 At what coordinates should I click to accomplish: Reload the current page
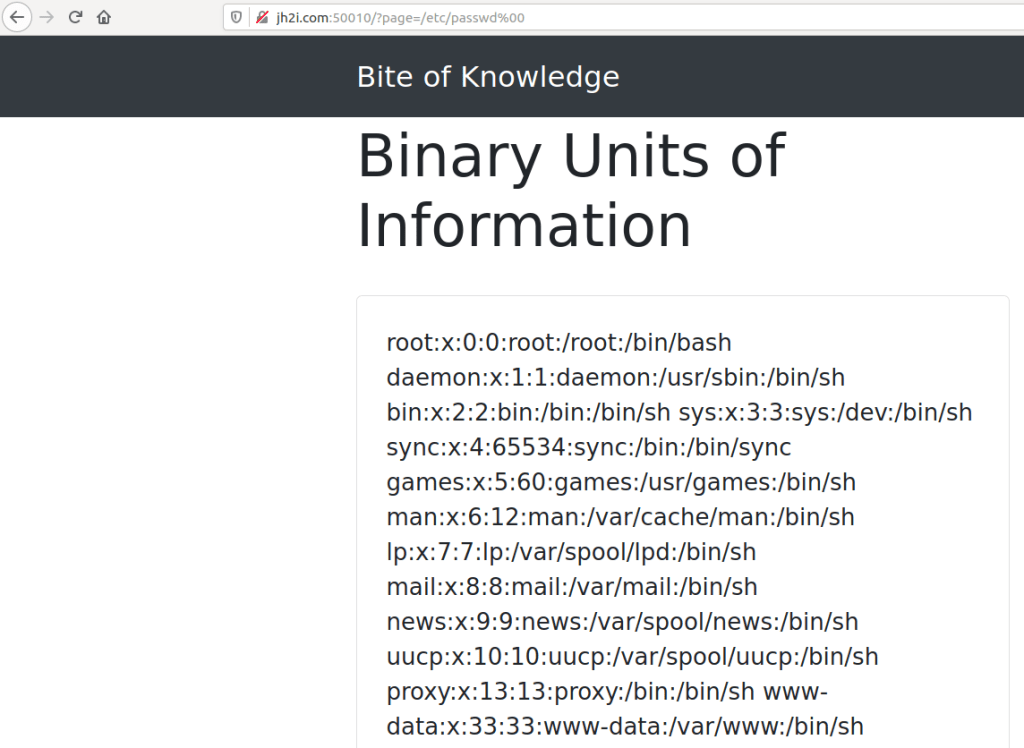coord(75,17)
